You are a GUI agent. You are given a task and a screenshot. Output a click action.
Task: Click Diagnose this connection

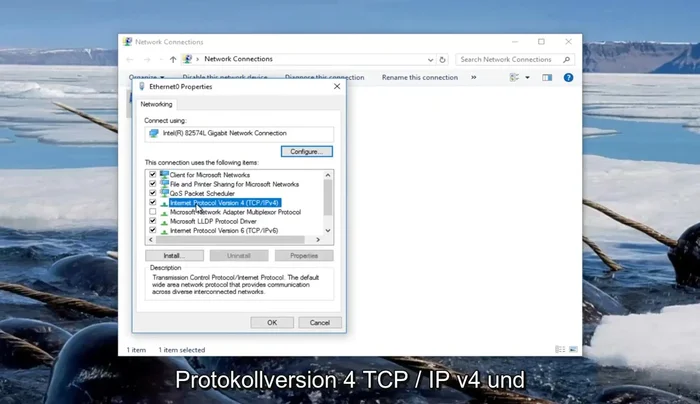[x=324, y=77]
